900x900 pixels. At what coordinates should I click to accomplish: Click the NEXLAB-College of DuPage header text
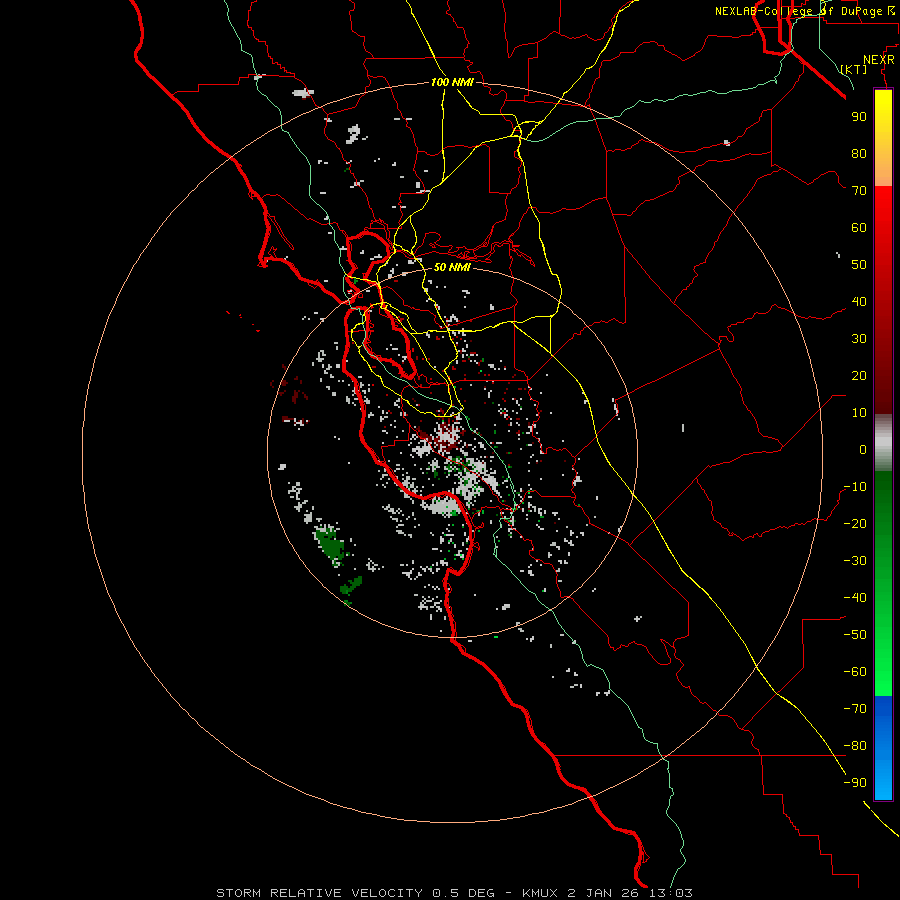point(807,11)
